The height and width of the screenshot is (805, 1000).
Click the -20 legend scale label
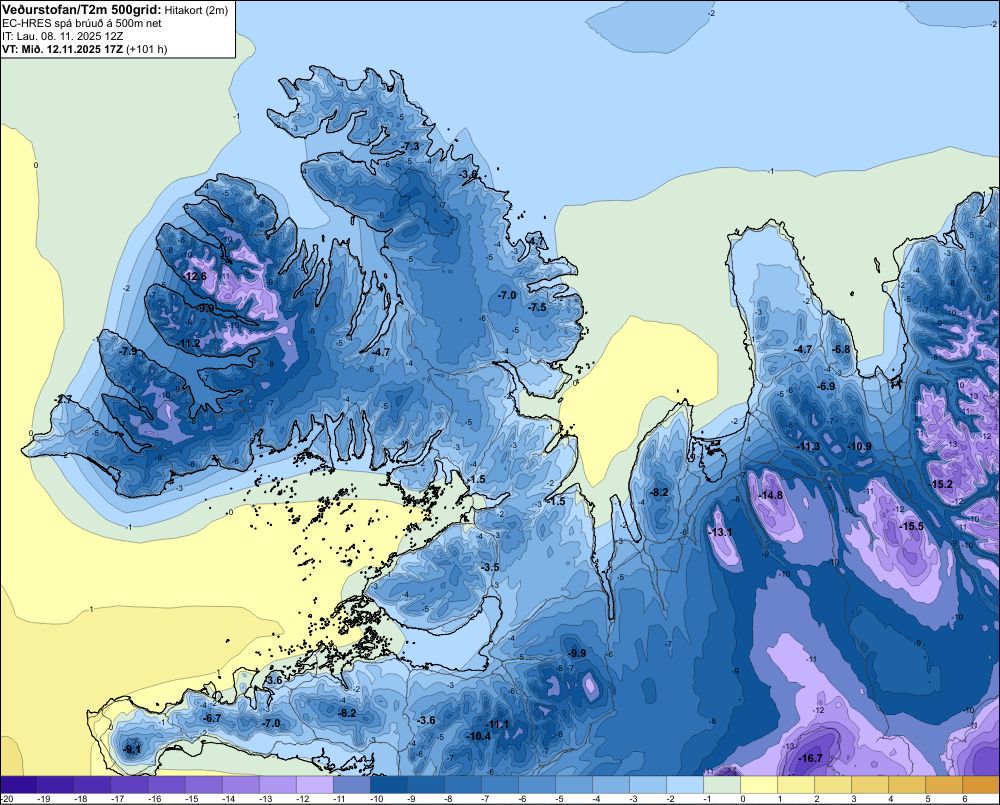pyautogui.click(x=7, y=799)
